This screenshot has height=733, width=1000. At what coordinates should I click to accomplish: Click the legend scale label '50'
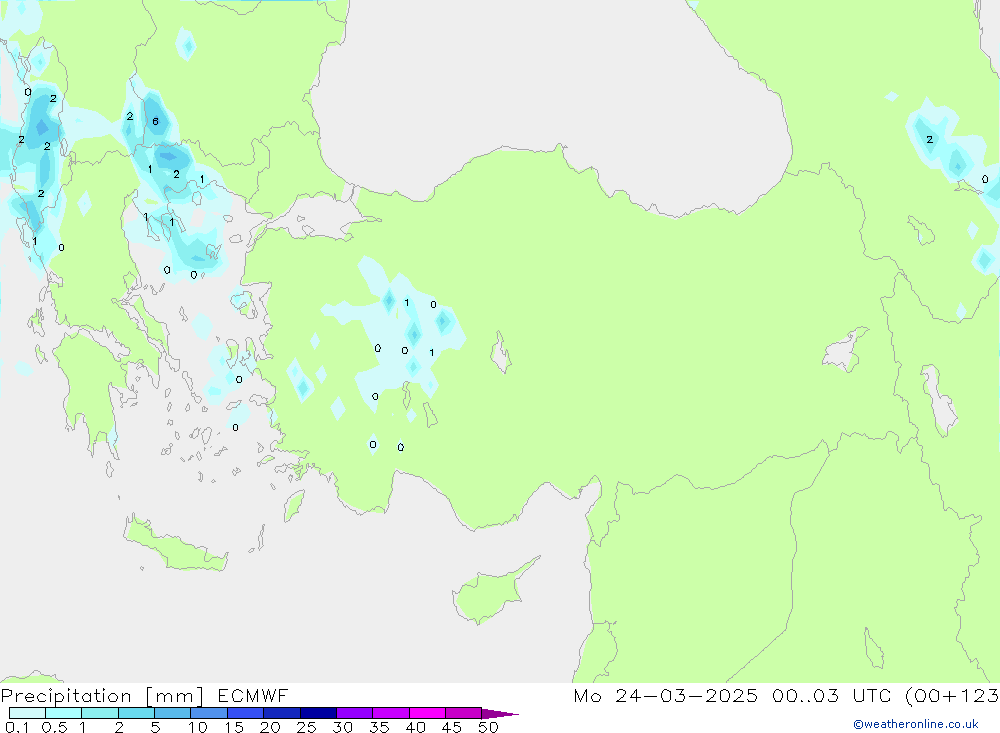coord(488,727)
